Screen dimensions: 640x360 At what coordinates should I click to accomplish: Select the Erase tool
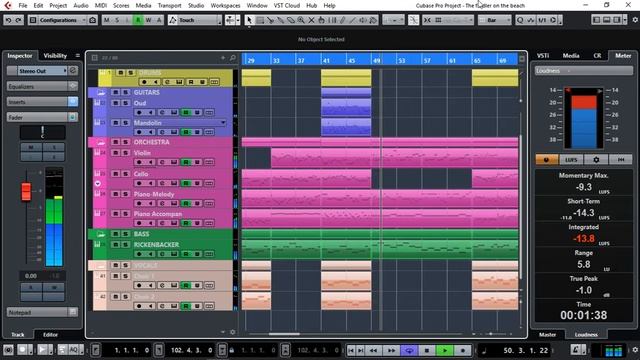point(291,20)
